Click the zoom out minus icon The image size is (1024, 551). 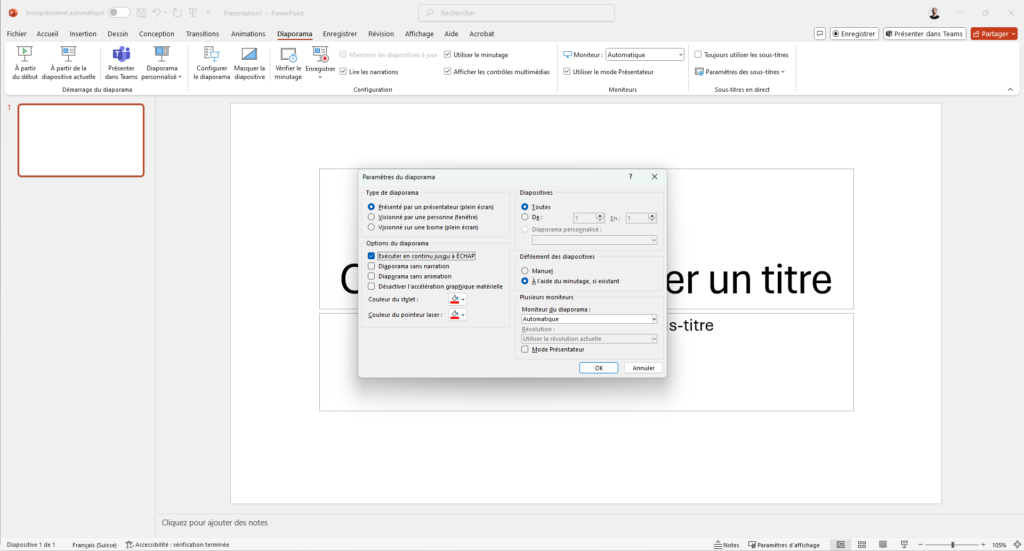921,544
